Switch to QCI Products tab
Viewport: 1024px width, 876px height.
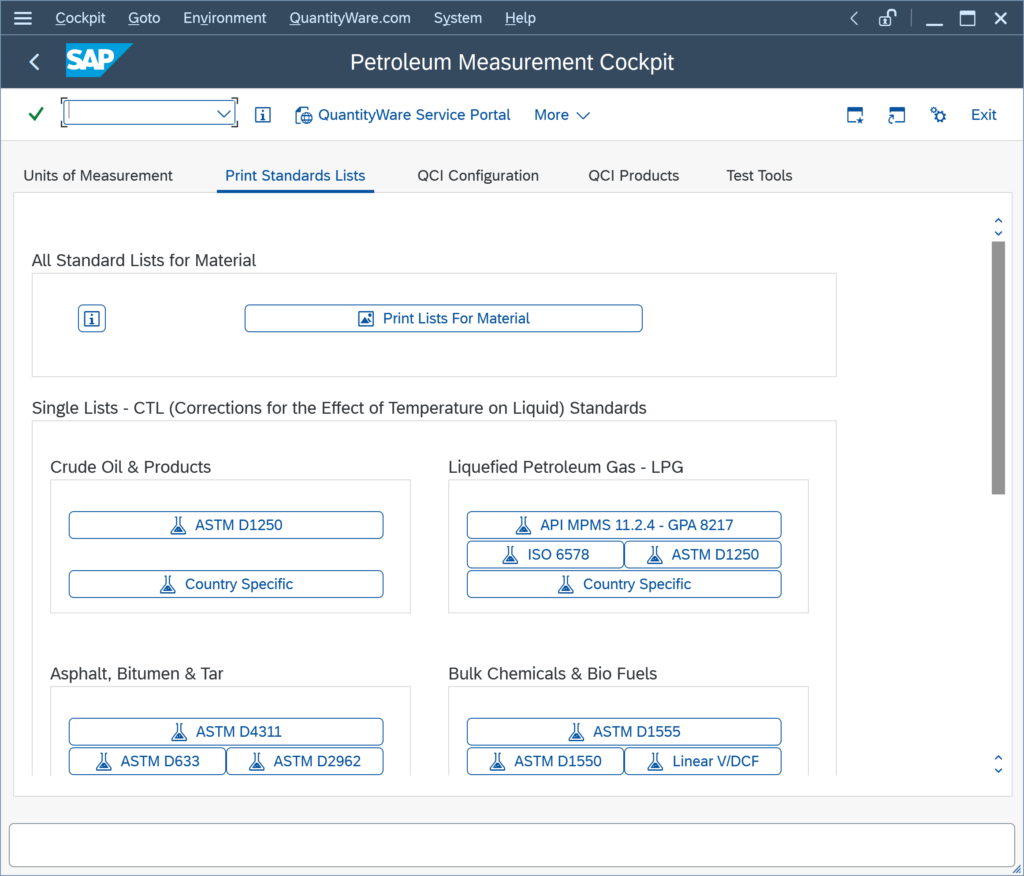[633, 176]
